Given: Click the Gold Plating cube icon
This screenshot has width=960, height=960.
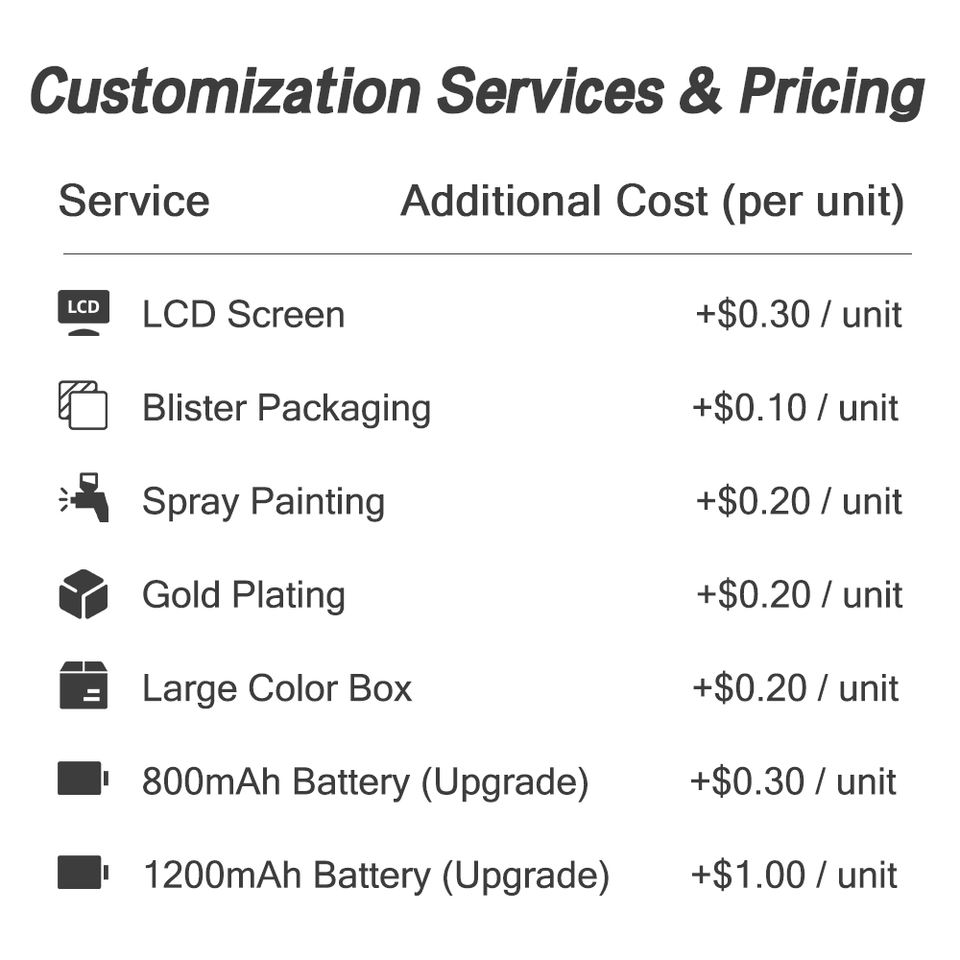Looking at the screenshot, I should [x=83, y=594].
